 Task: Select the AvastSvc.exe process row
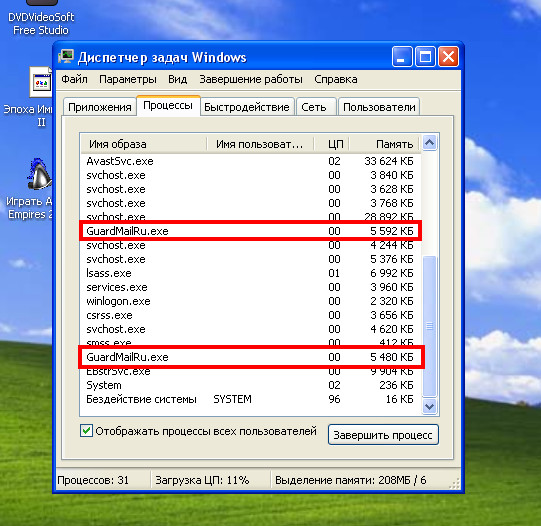(x=251, y=161)
